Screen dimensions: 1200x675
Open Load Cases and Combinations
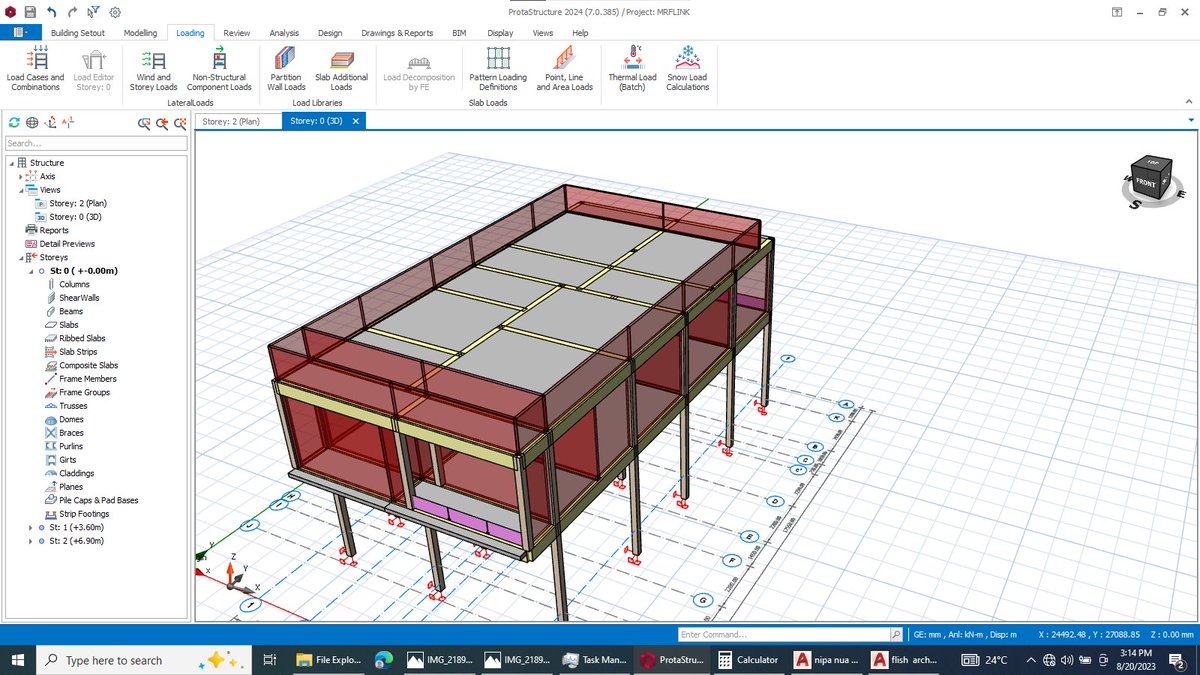click(x=35, y=69)
